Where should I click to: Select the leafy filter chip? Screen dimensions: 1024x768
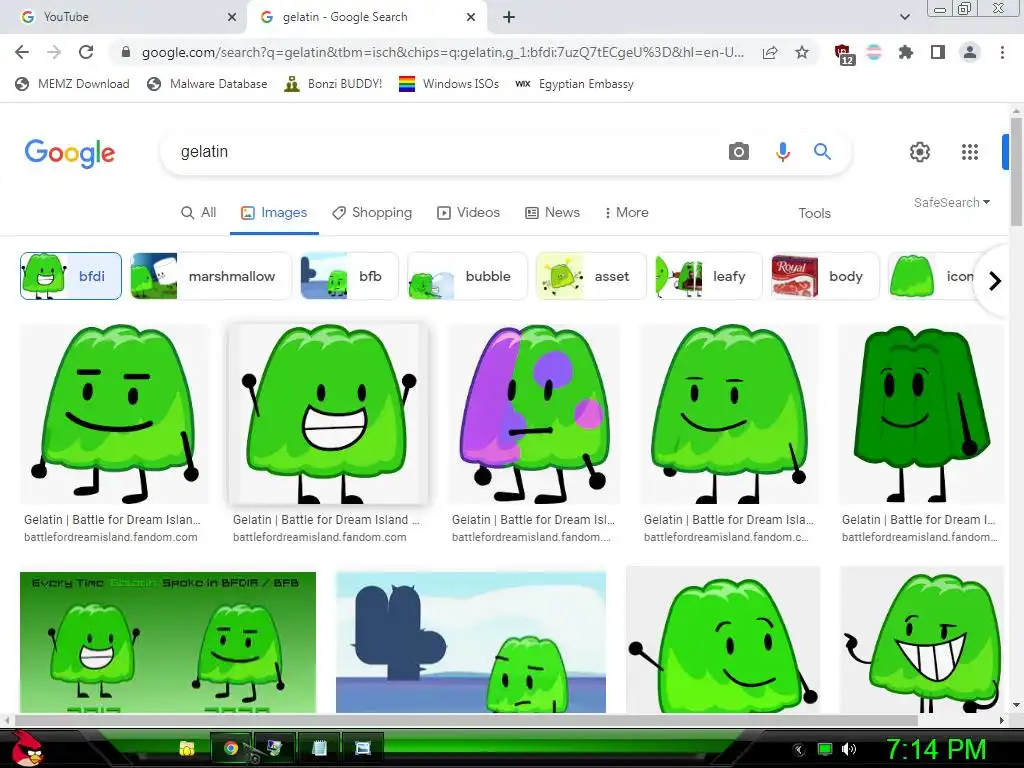709,276
